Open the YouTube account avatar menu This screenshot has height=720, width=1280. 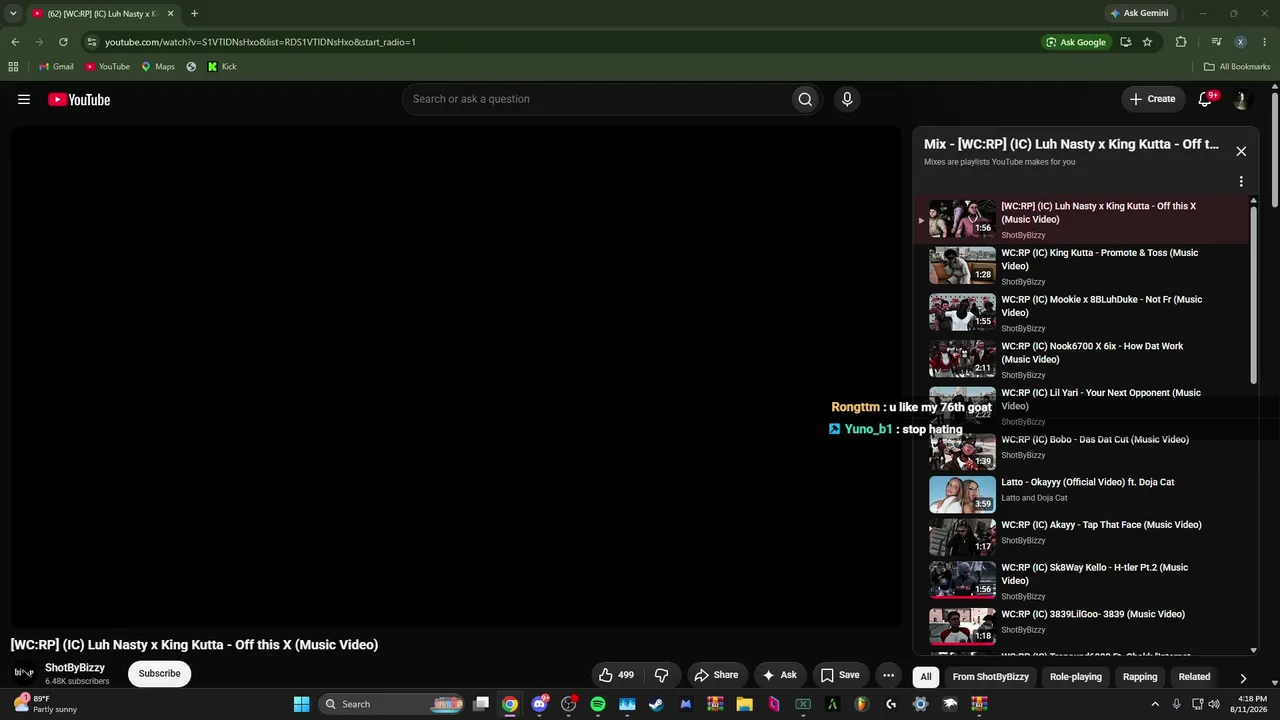pos(1241,99)
